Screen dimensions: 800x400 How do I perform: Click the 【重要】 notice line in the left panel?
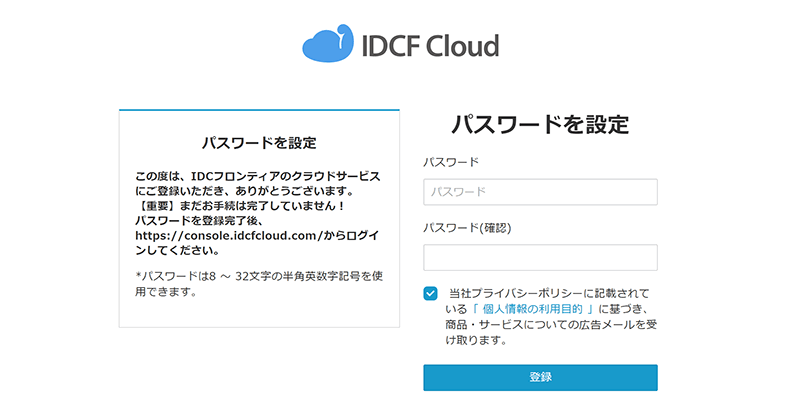point(240,205)
